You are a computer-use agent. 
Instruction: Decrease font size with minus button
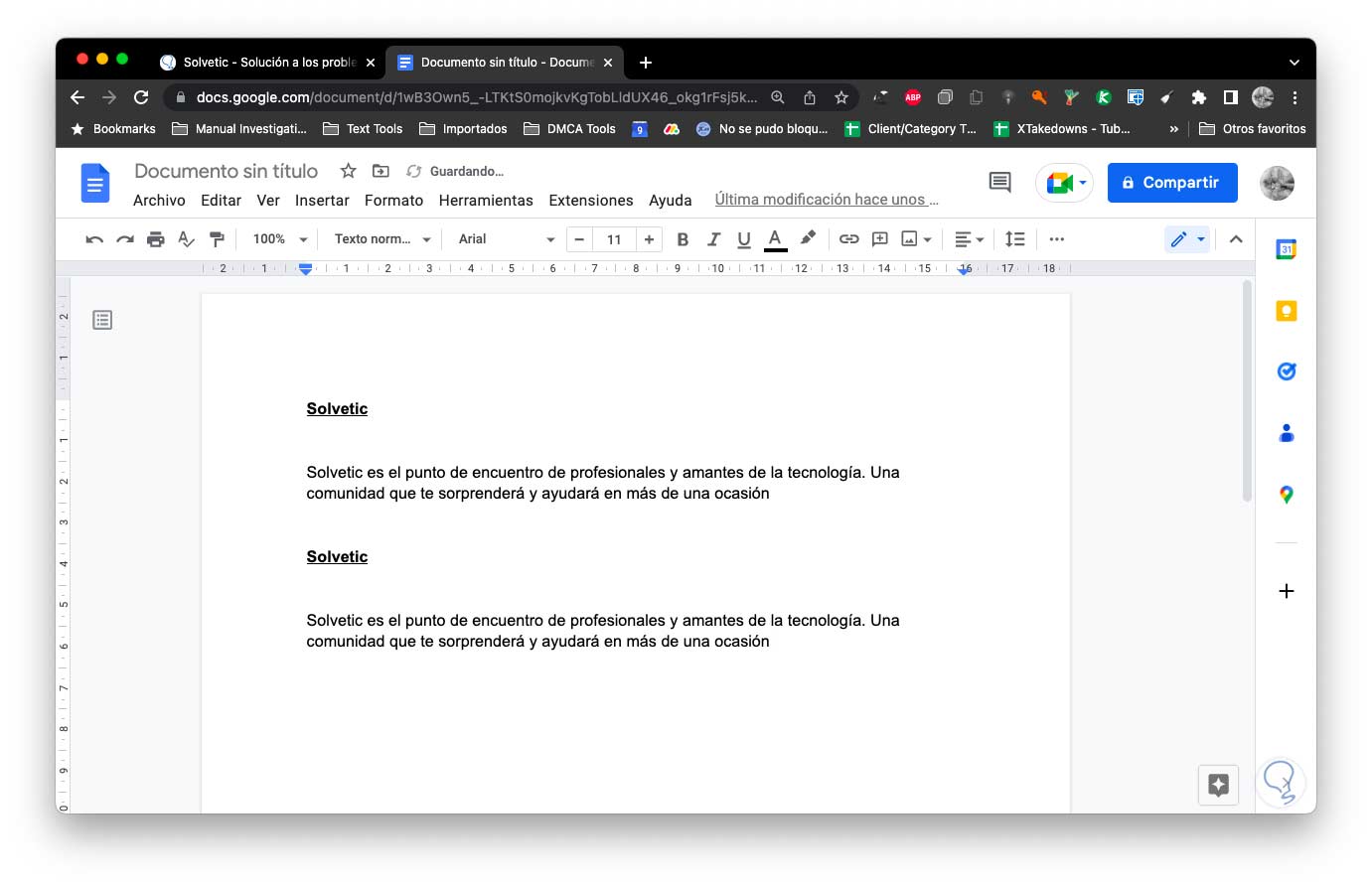point(579,239)
